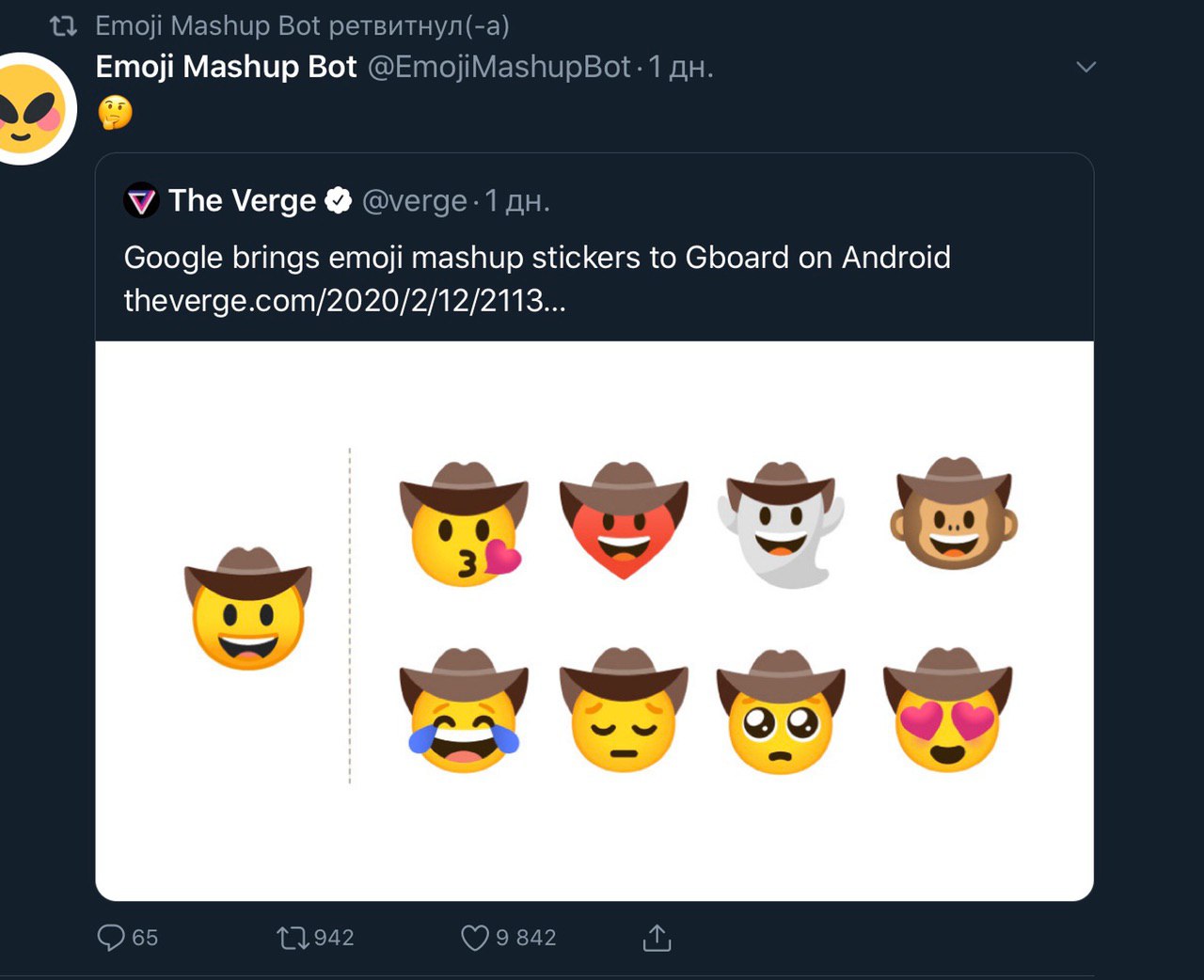This screenshot has width=1204, height=980.
Task: Click the thinking face emoji in tweet
Action: point(116,113)
